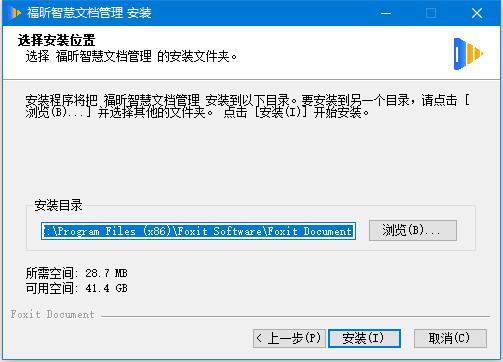Screen dimensions: 503x362
Task: Click the 安装目录 group label
Action: tap(58, 205)
